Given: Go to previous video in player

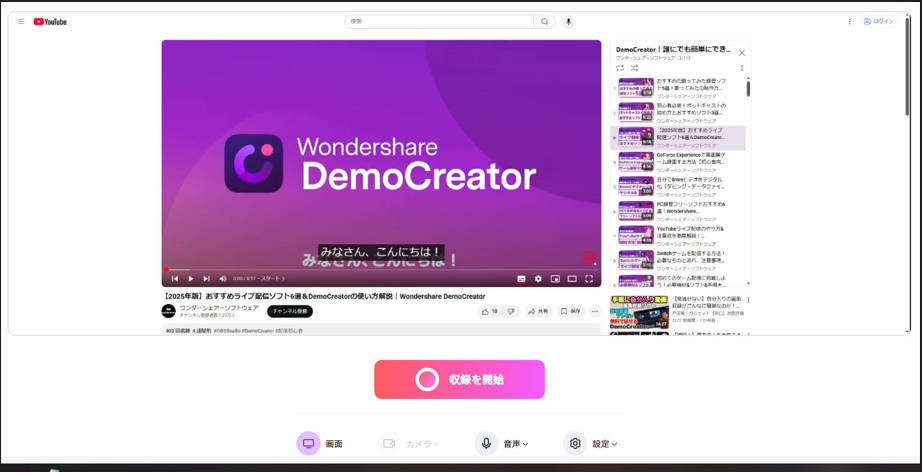Looking at the screenshot, I should click(175, 279).
